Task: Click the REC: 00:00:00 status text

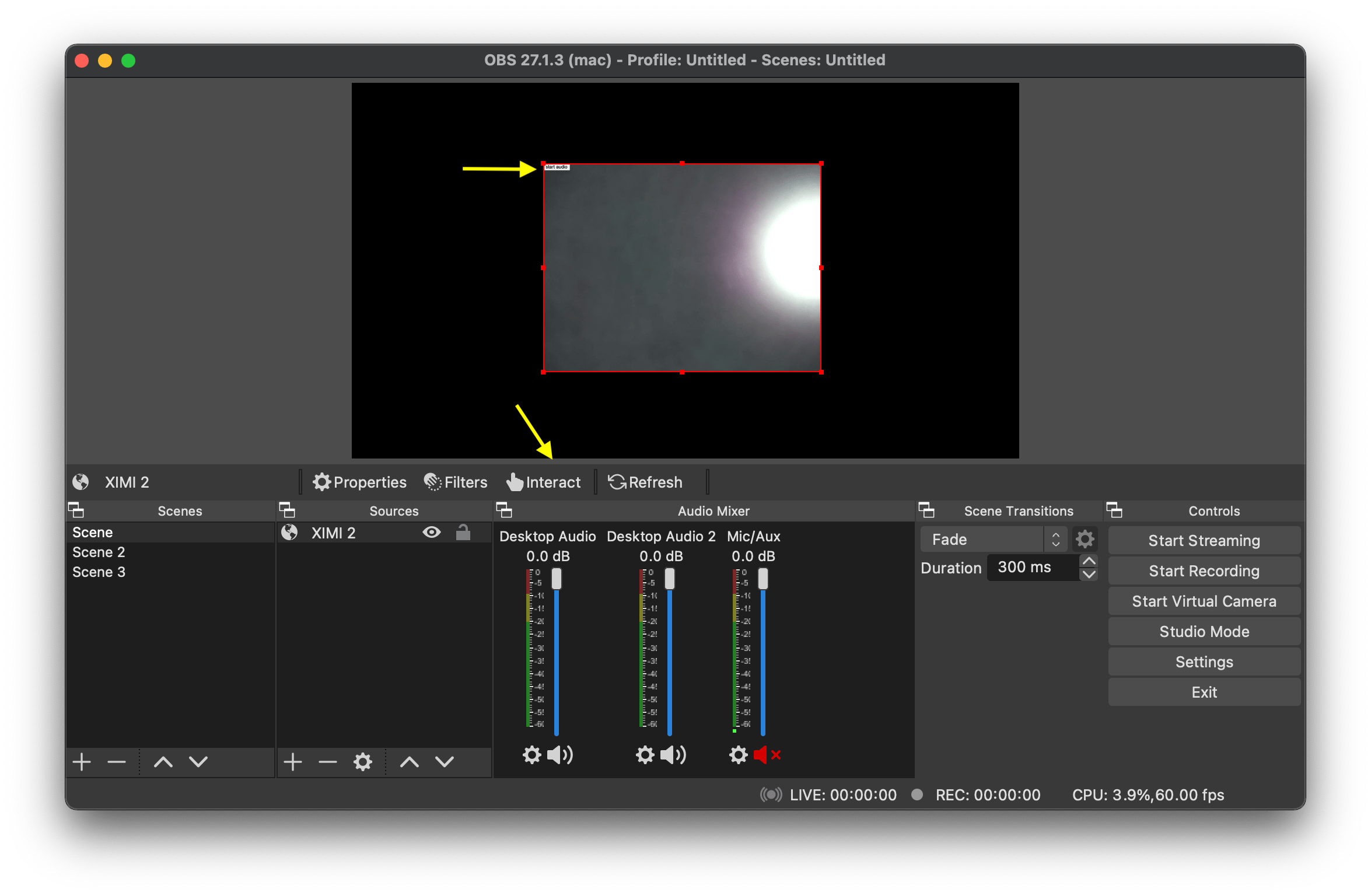Action: pos(988,795)
